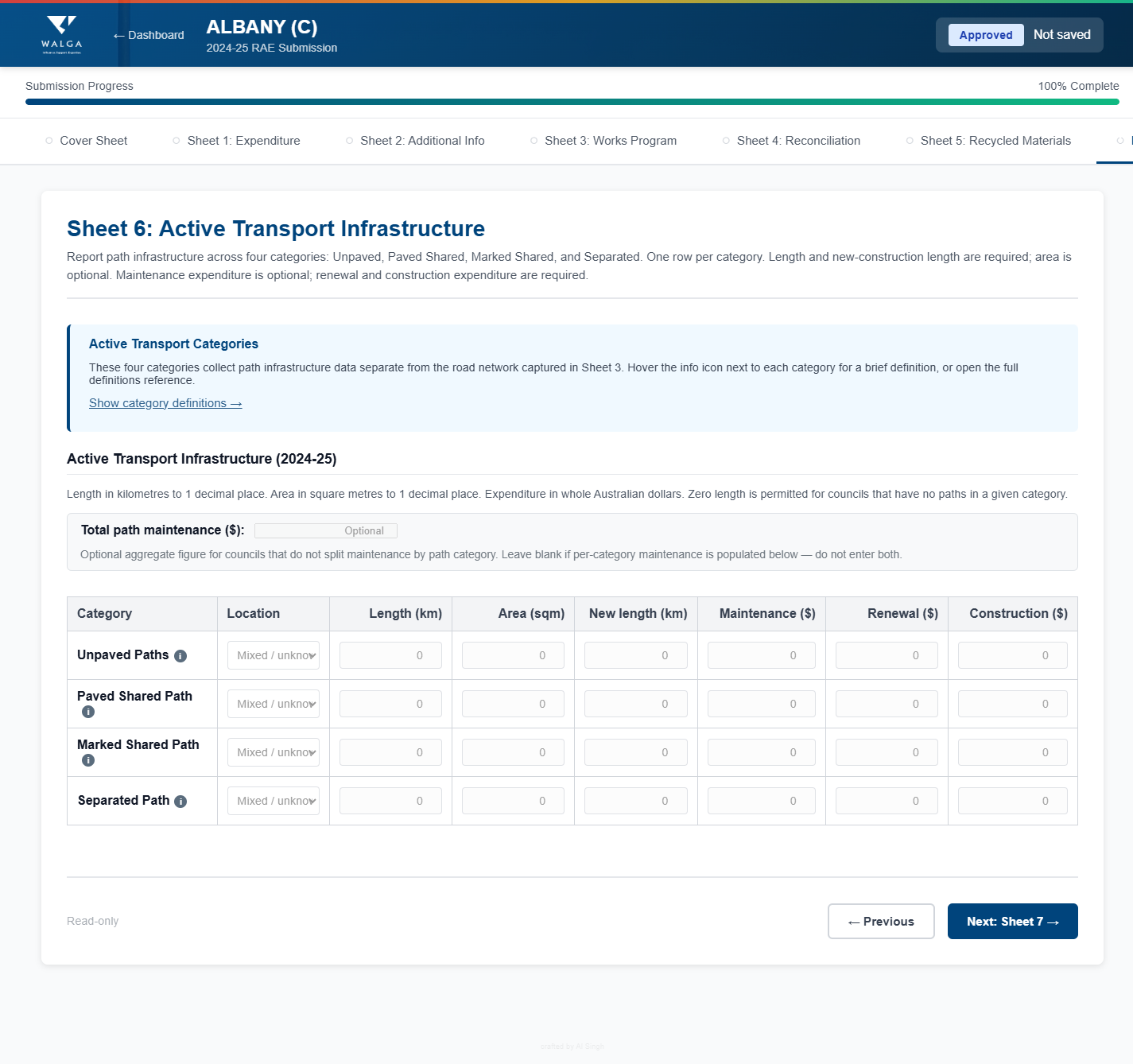Image resolution: width=1133 pixels, height=1064 pixels.
Task: Click New length field for Marked Shared Path
Action: click(x=635, y=752)
